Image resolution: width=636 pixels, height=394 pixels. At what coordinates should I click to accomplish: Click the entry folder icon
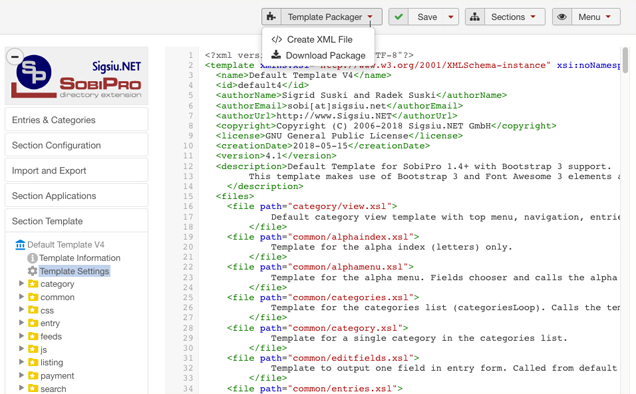(33, 323)
